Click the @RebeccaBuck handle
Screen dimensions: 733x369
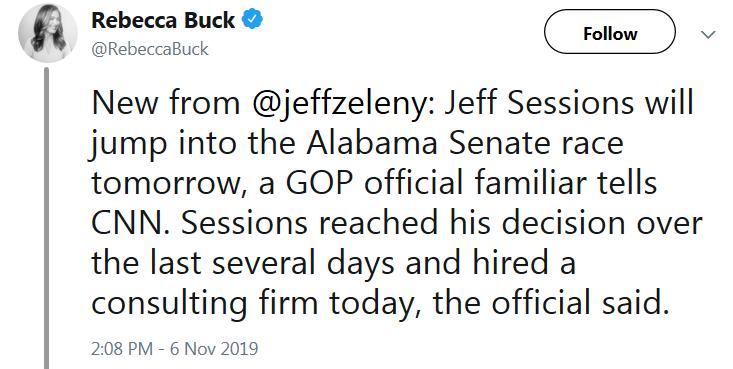(150, 49)
